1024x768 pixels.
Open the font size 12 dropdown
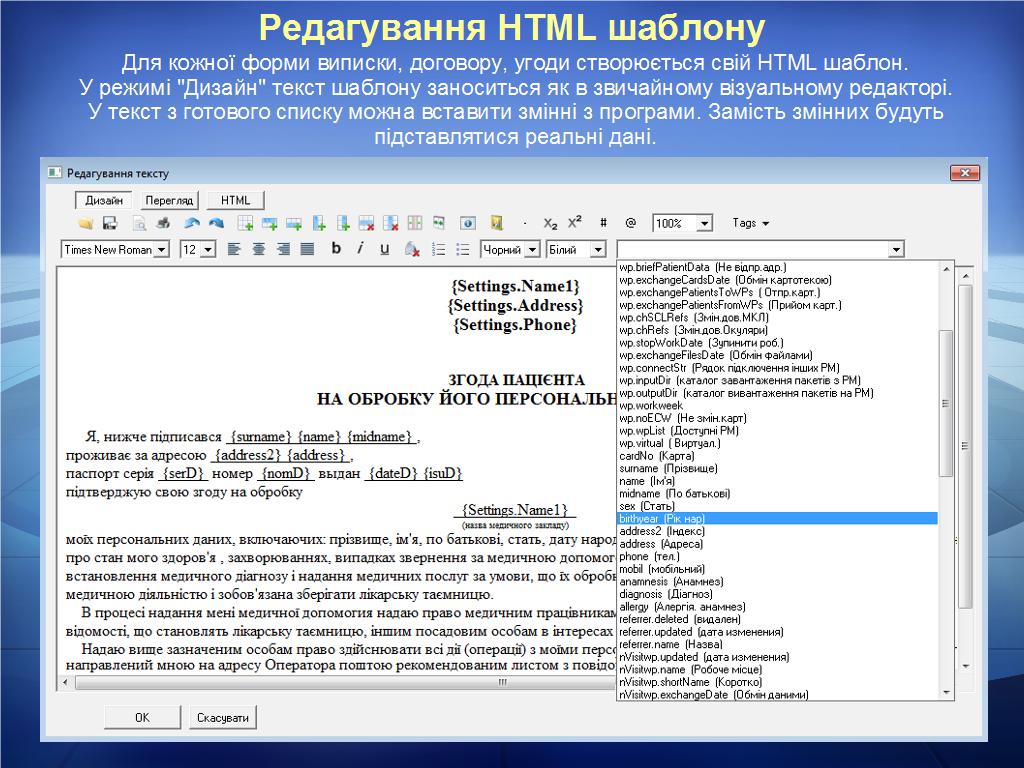tap(207, 250)
